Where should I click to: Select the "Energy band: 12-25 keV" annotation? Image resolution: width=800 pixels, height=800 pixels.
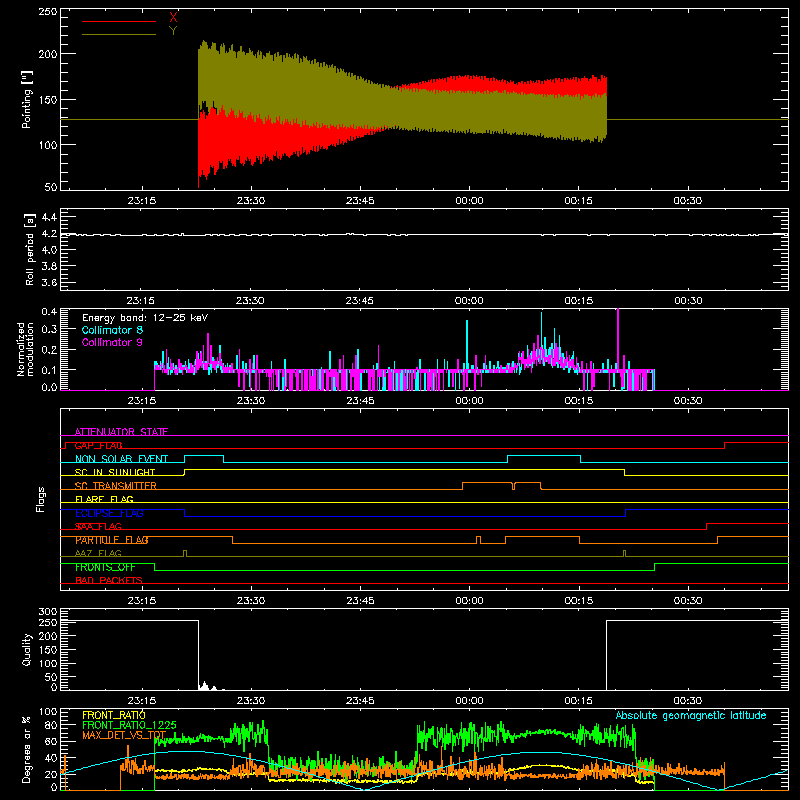click(x=145, y=318)
